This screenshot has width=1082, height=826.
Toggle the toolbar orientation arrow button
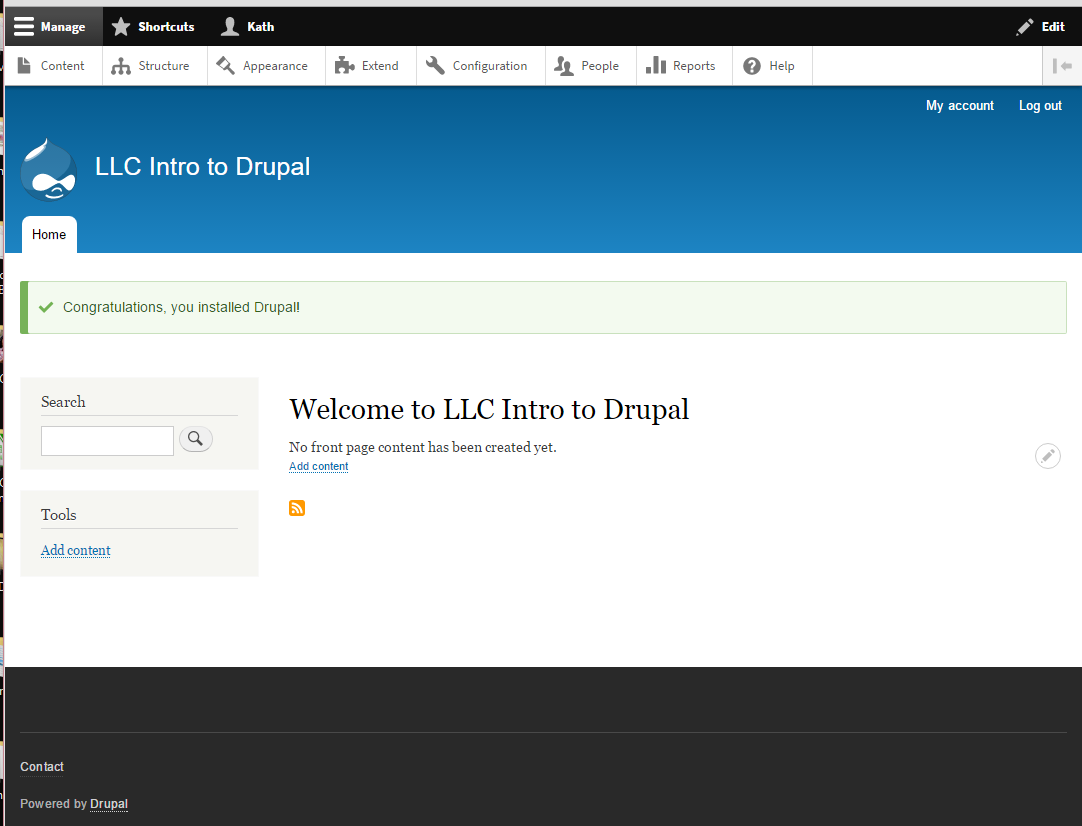[x=1062, y=66]
